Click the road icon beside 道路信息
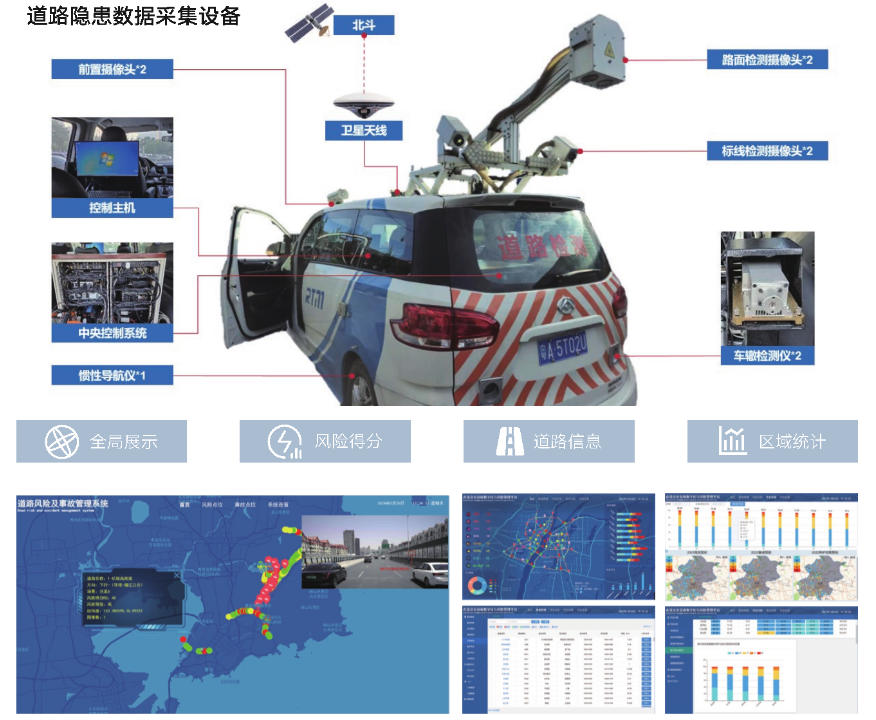876x720 pixels. [510, 441]
